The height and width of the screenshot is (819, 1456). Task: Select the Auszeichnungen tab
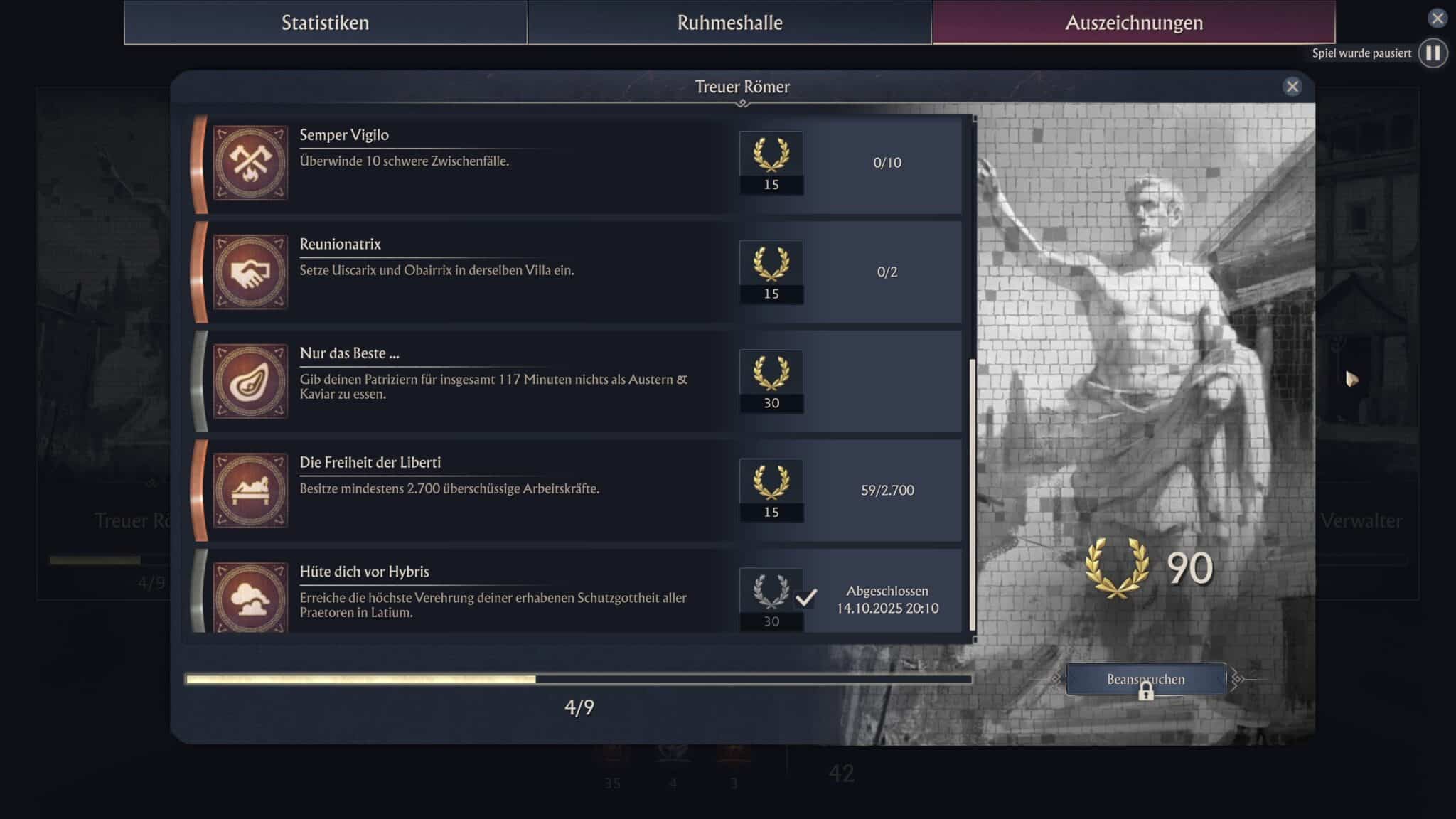coord(1134,22)
